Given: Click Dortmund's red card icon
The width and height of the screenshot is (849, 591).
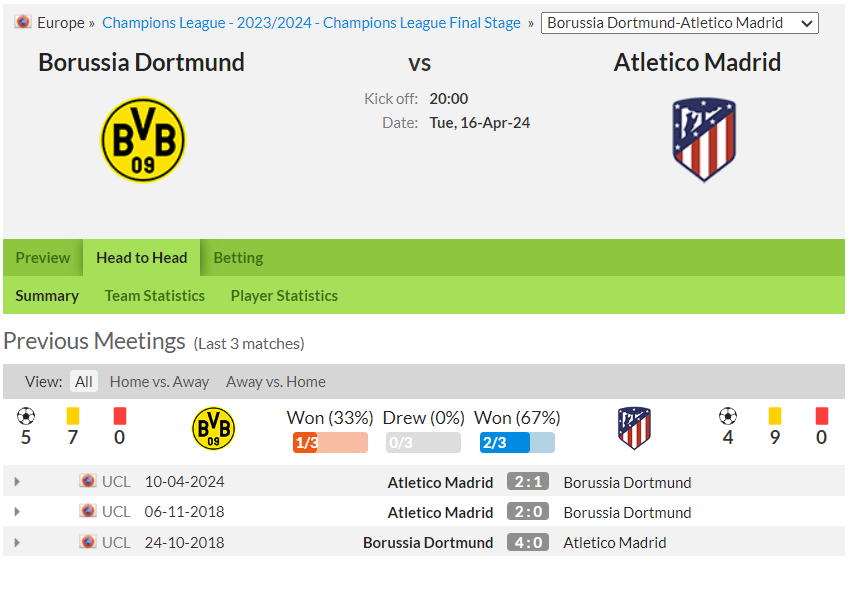Looking at the screenshot, I should (120, 416).
